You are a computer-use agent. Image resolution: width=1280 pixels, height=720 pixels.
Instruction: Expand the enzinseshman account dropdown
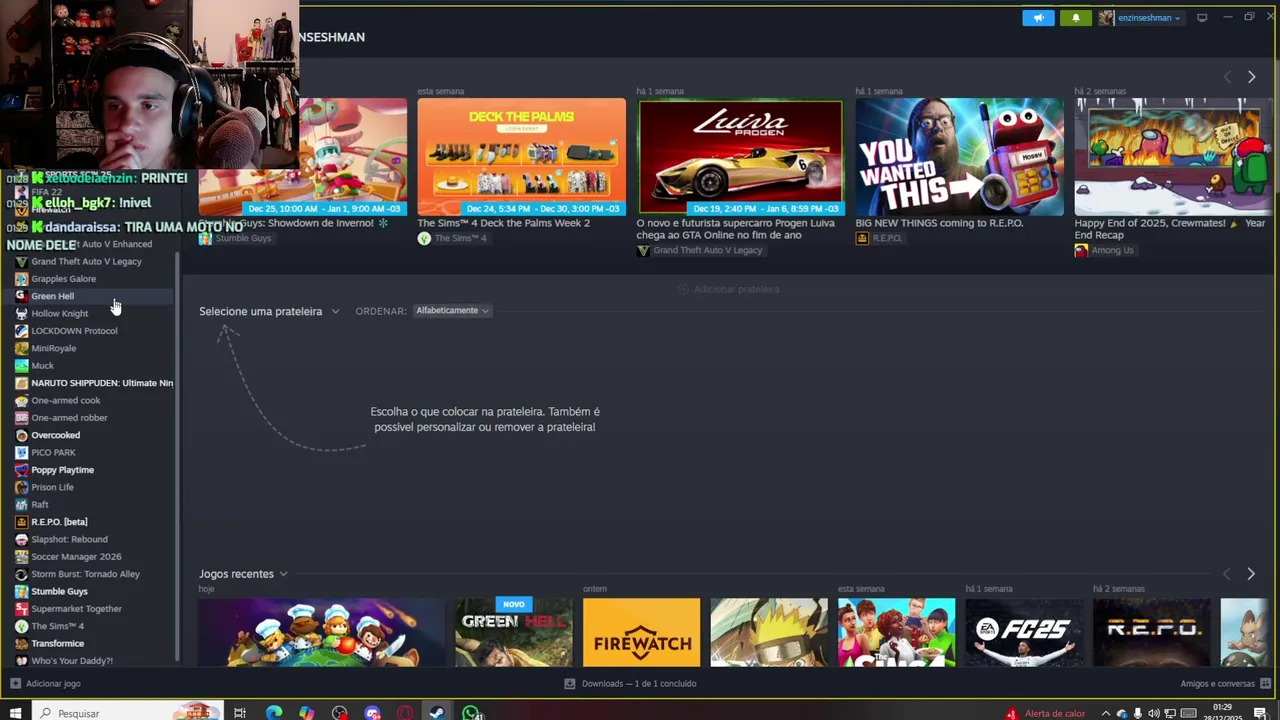pos(1140,18)
